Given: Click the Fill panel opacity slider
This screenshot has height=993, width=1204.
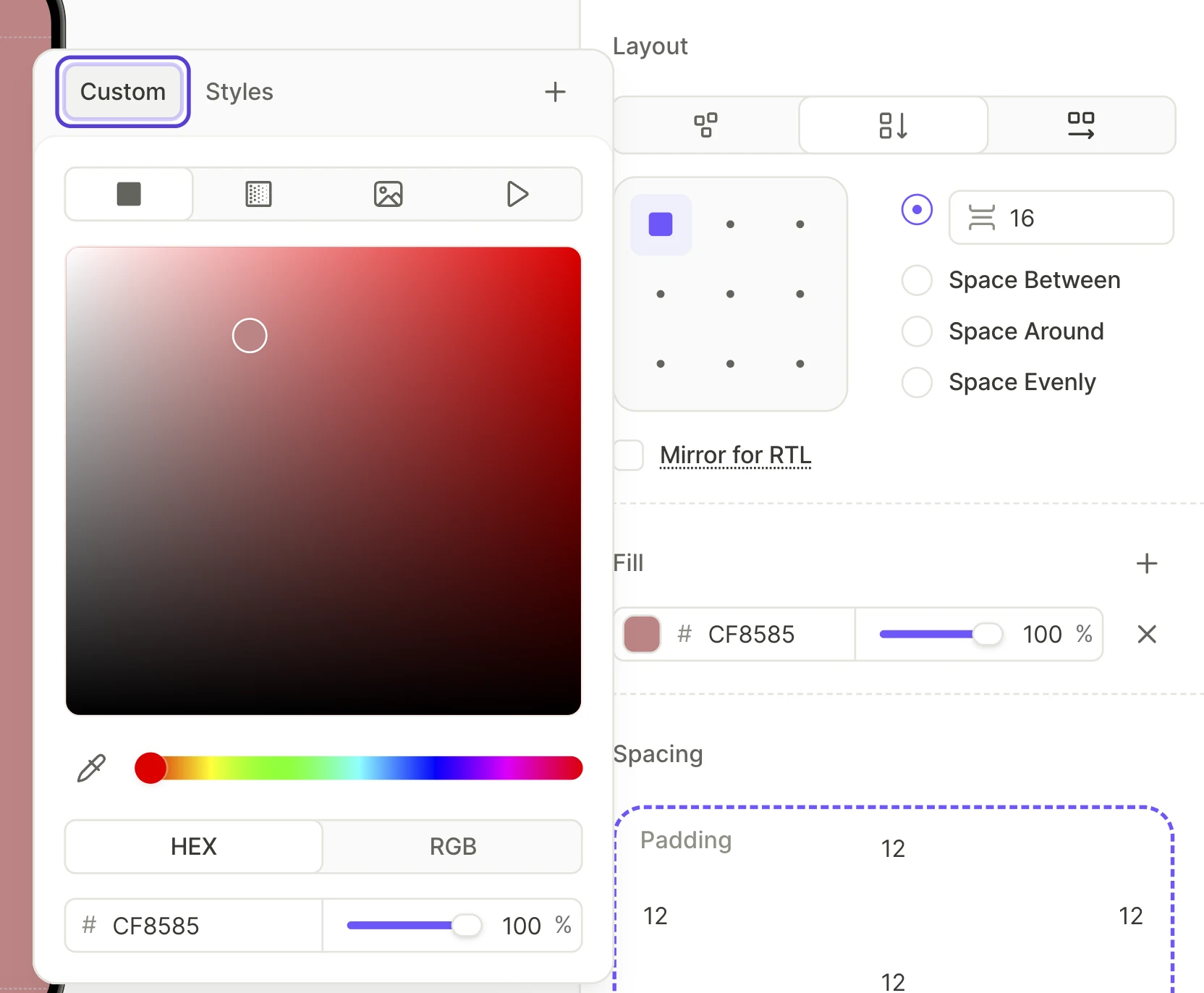Looking at the screenshot, I should click(x=941, y=634).
